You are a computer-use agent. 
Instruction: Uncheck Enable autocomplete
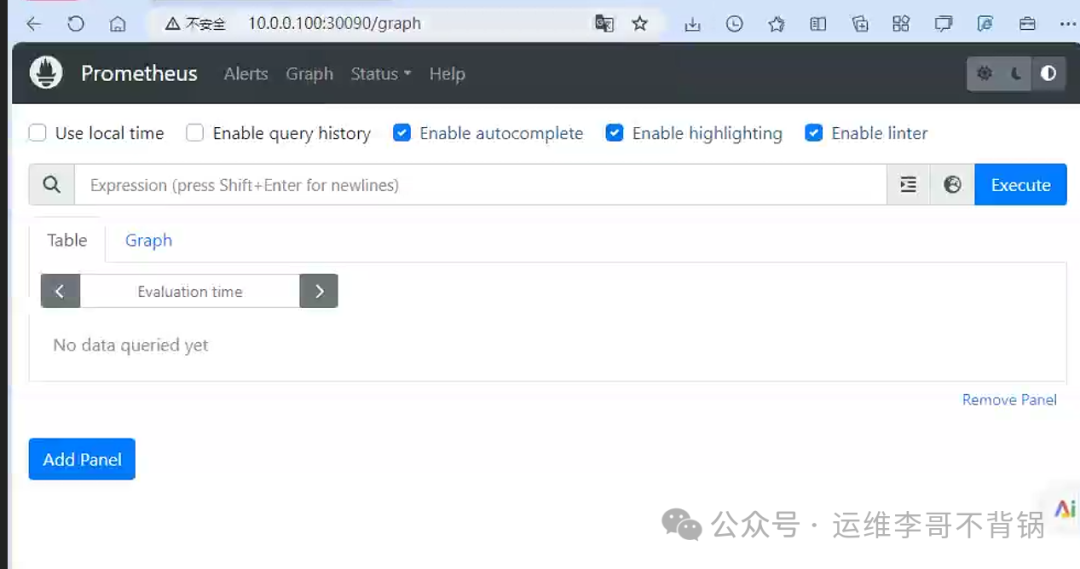pos(402,132)
